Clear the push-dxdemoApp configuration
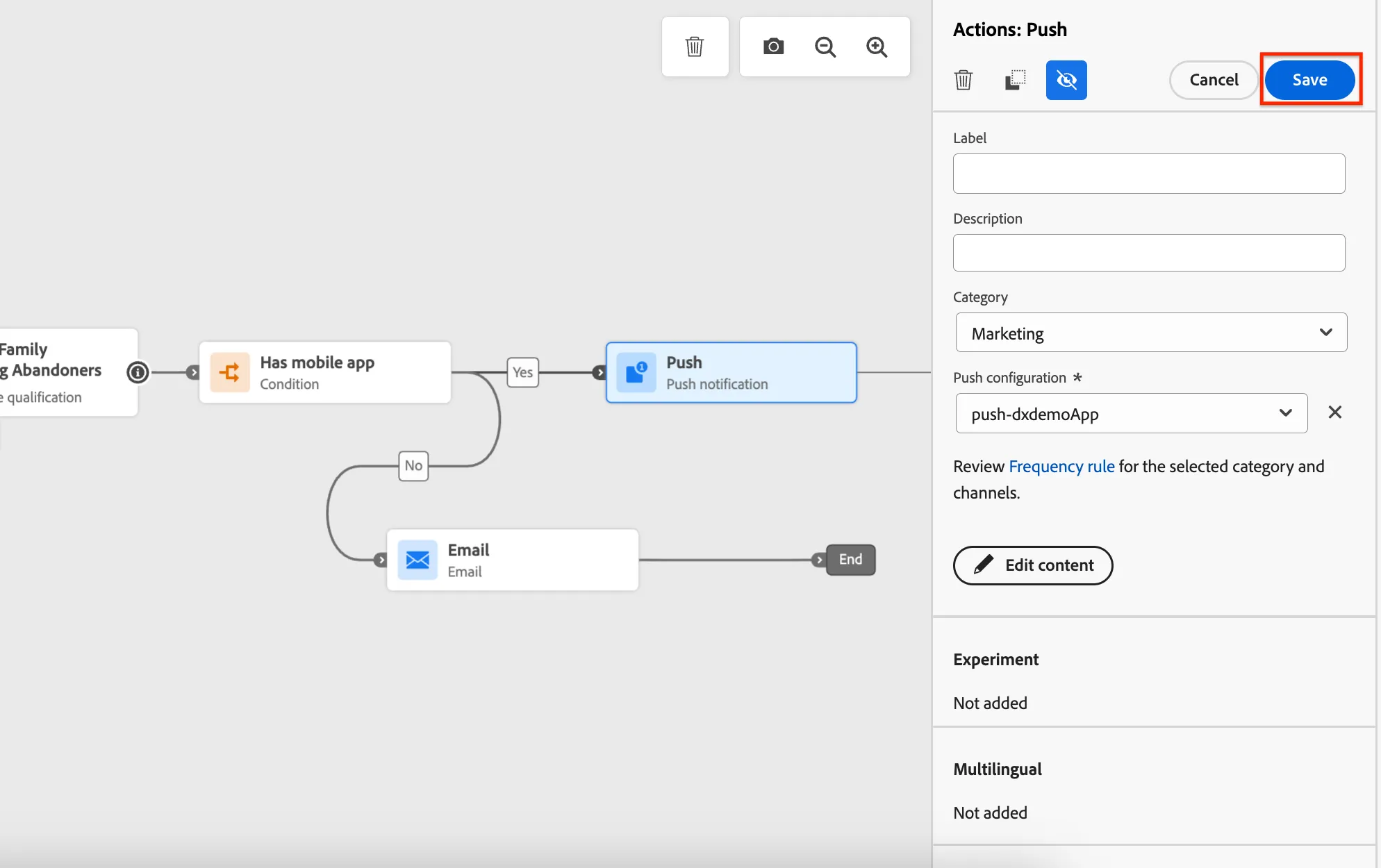The image size is (1381, 868). (x=1335, y=412)
